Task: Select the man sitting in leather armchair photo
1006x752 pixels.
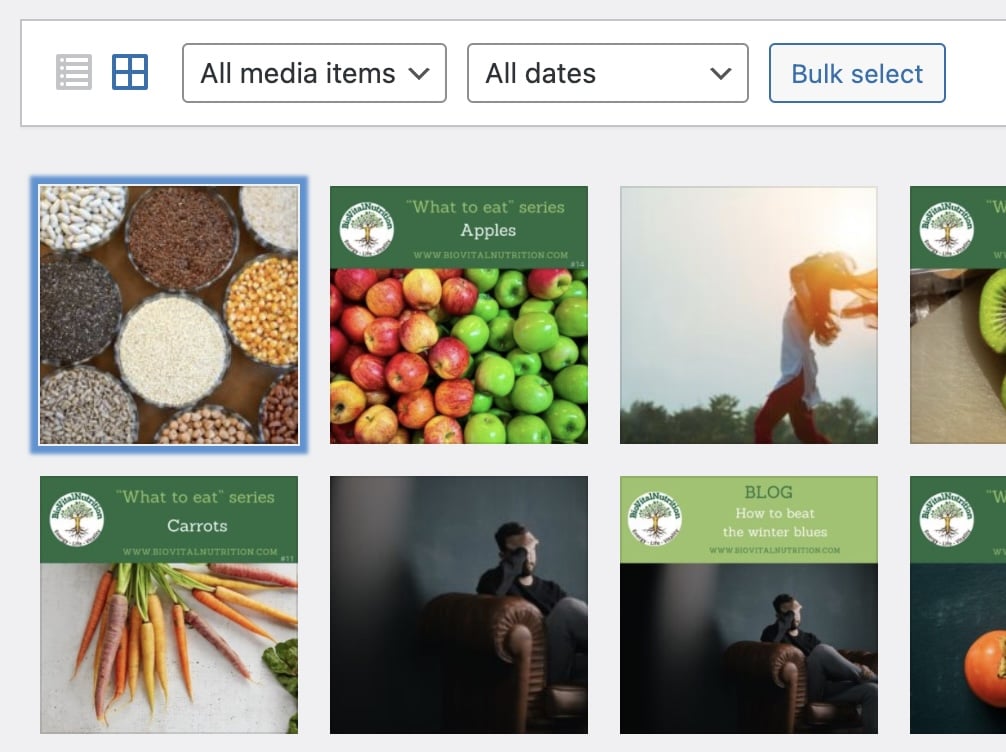Action: click(x=458, y=605)
